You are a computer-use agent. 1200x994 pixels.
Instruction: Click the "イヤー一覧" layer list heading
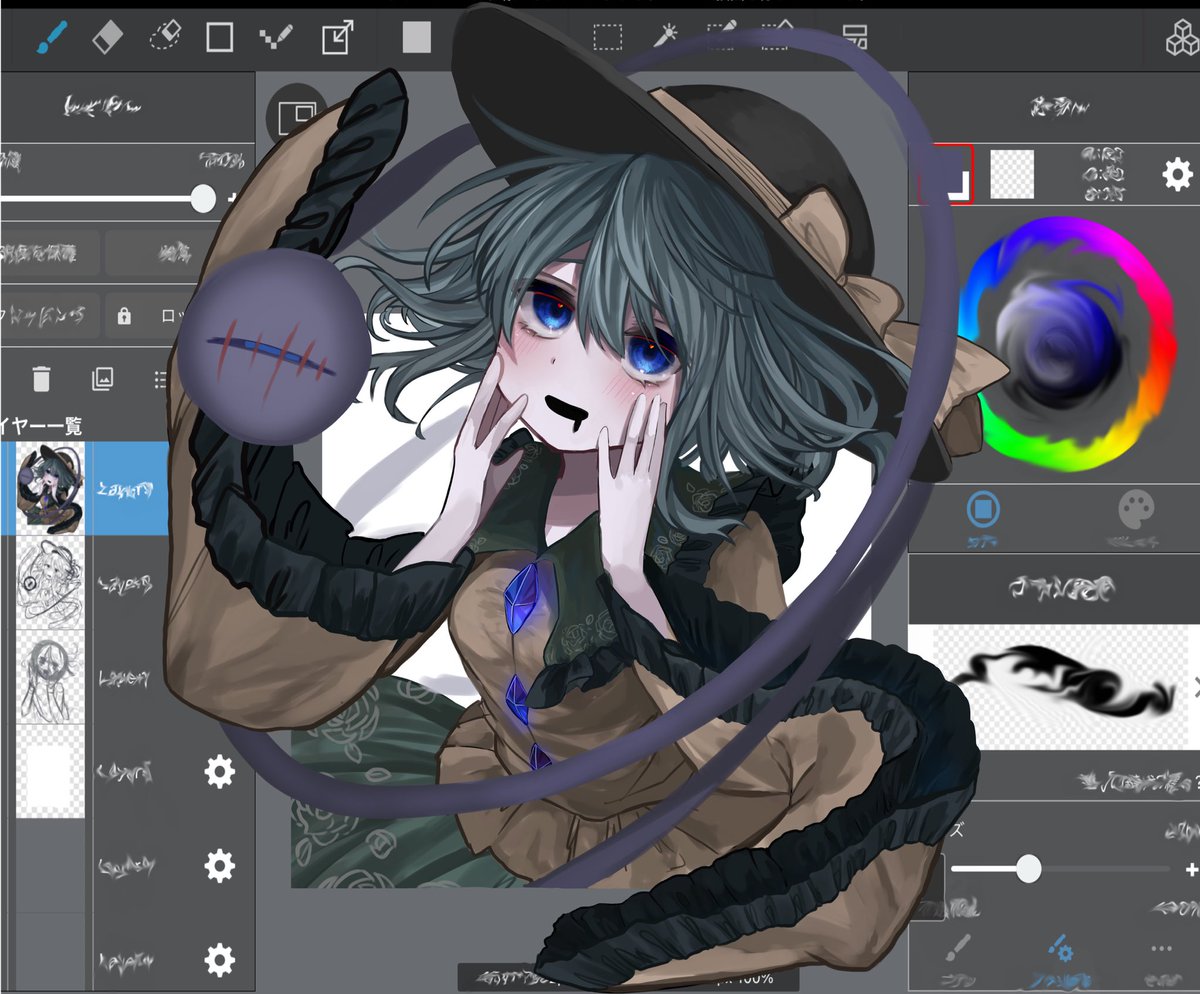pos(42,427)
